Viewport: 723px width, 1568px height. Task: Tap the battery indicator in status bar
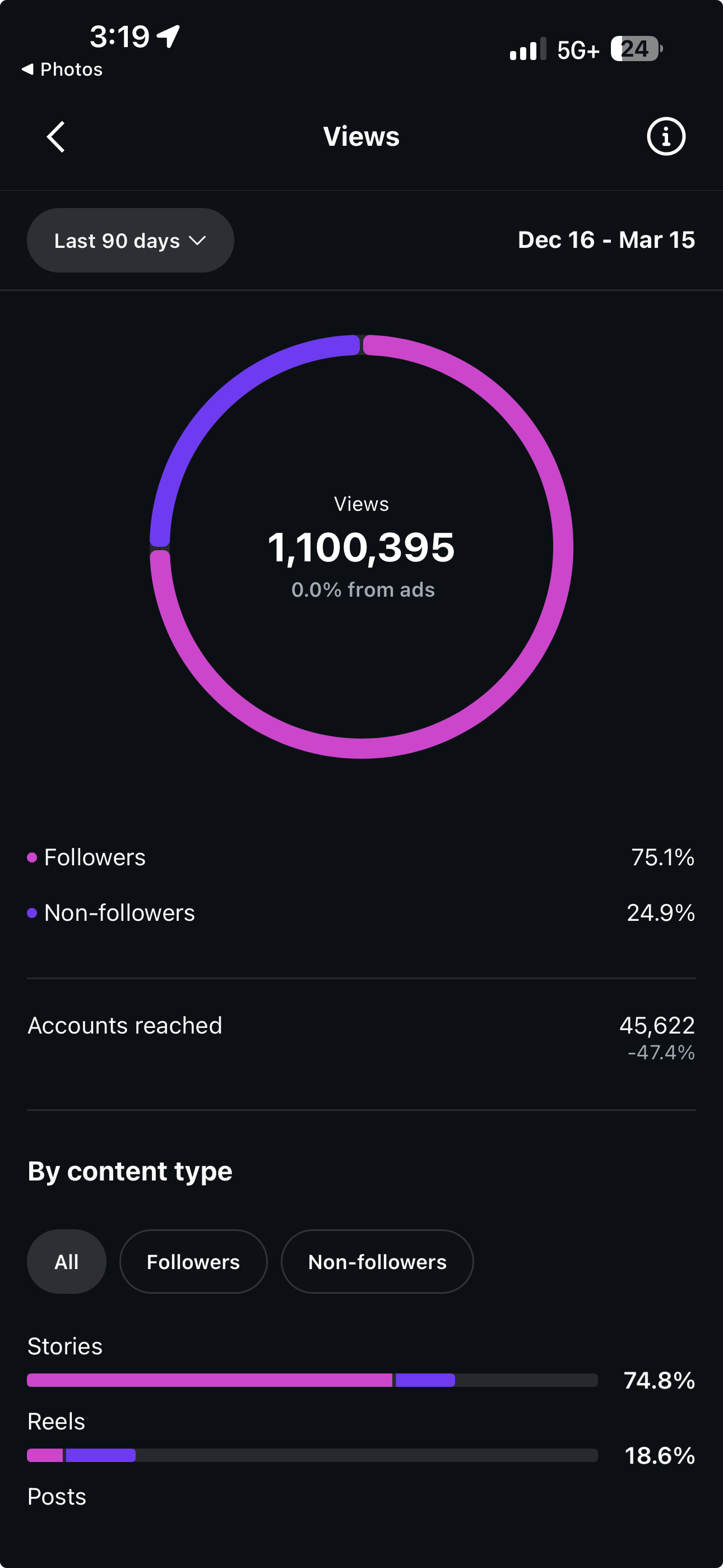(637, 49)
